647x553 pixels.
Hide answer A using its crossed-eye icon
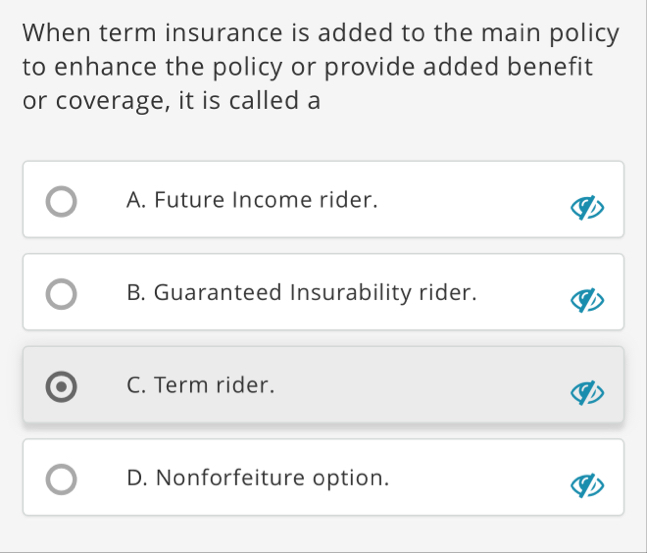tap(585, 209)
